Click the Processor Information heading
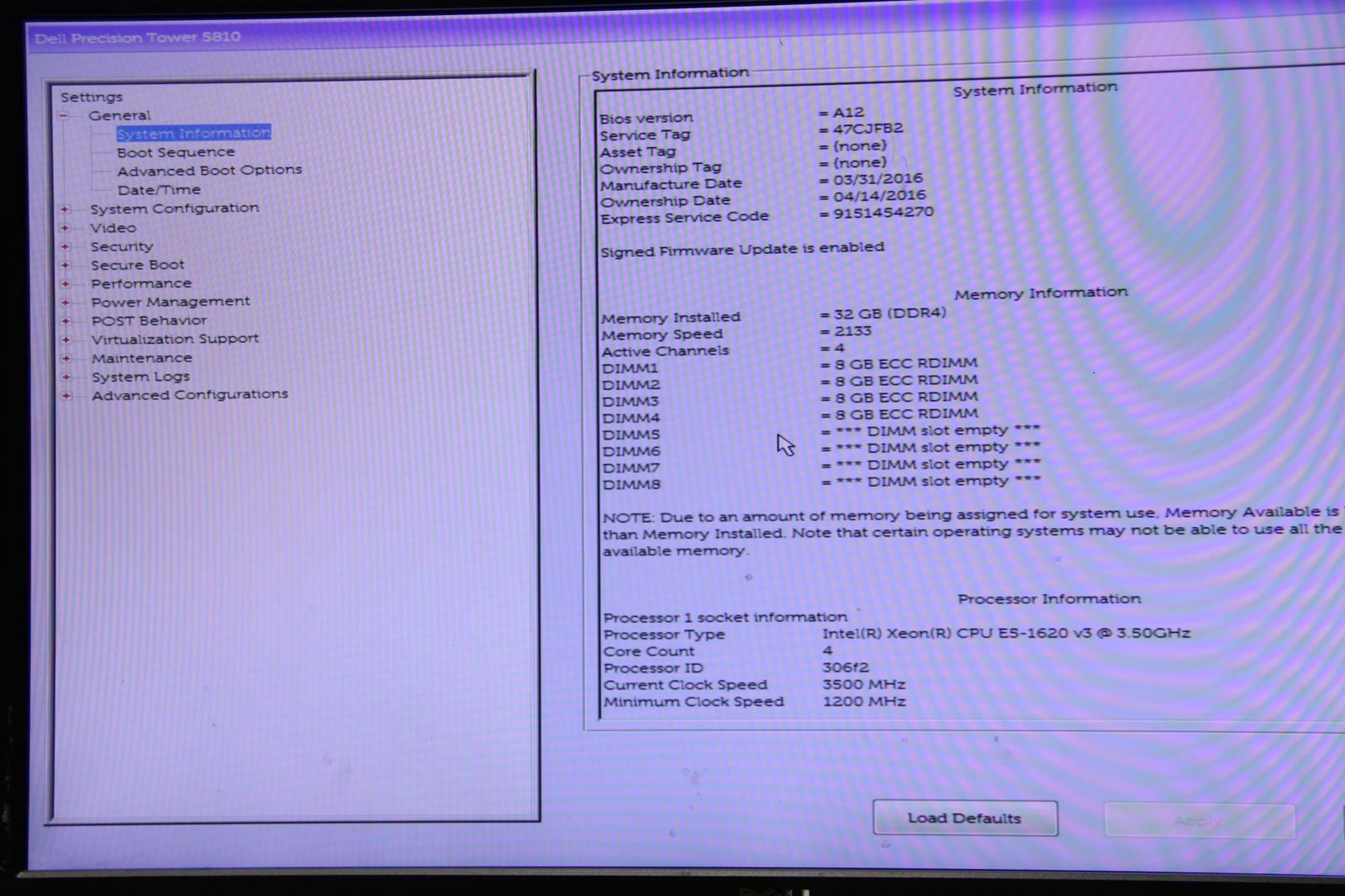1345x896 pixels. click(1049, 598)
